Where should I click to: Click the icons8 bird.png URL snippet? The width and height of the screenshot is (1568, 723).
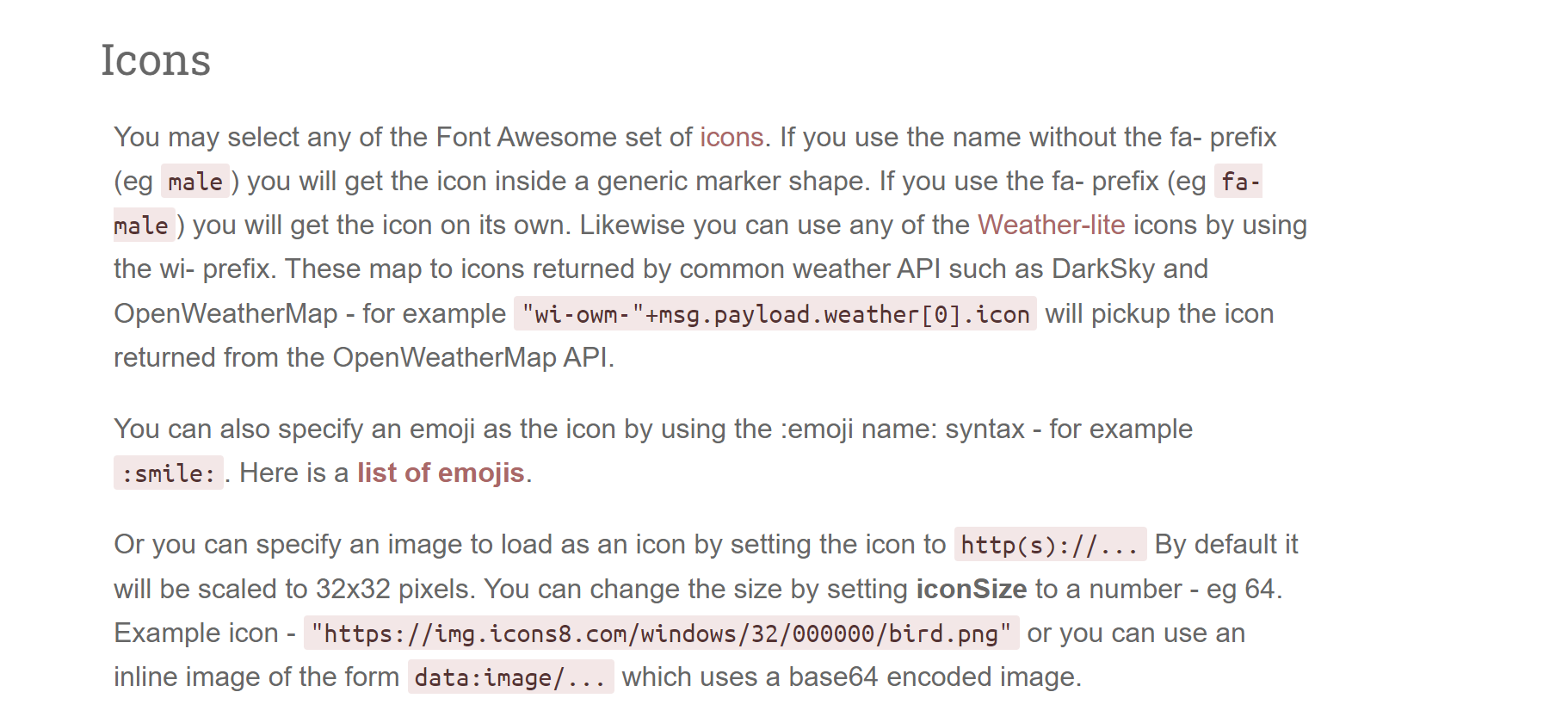click(661, 634)
